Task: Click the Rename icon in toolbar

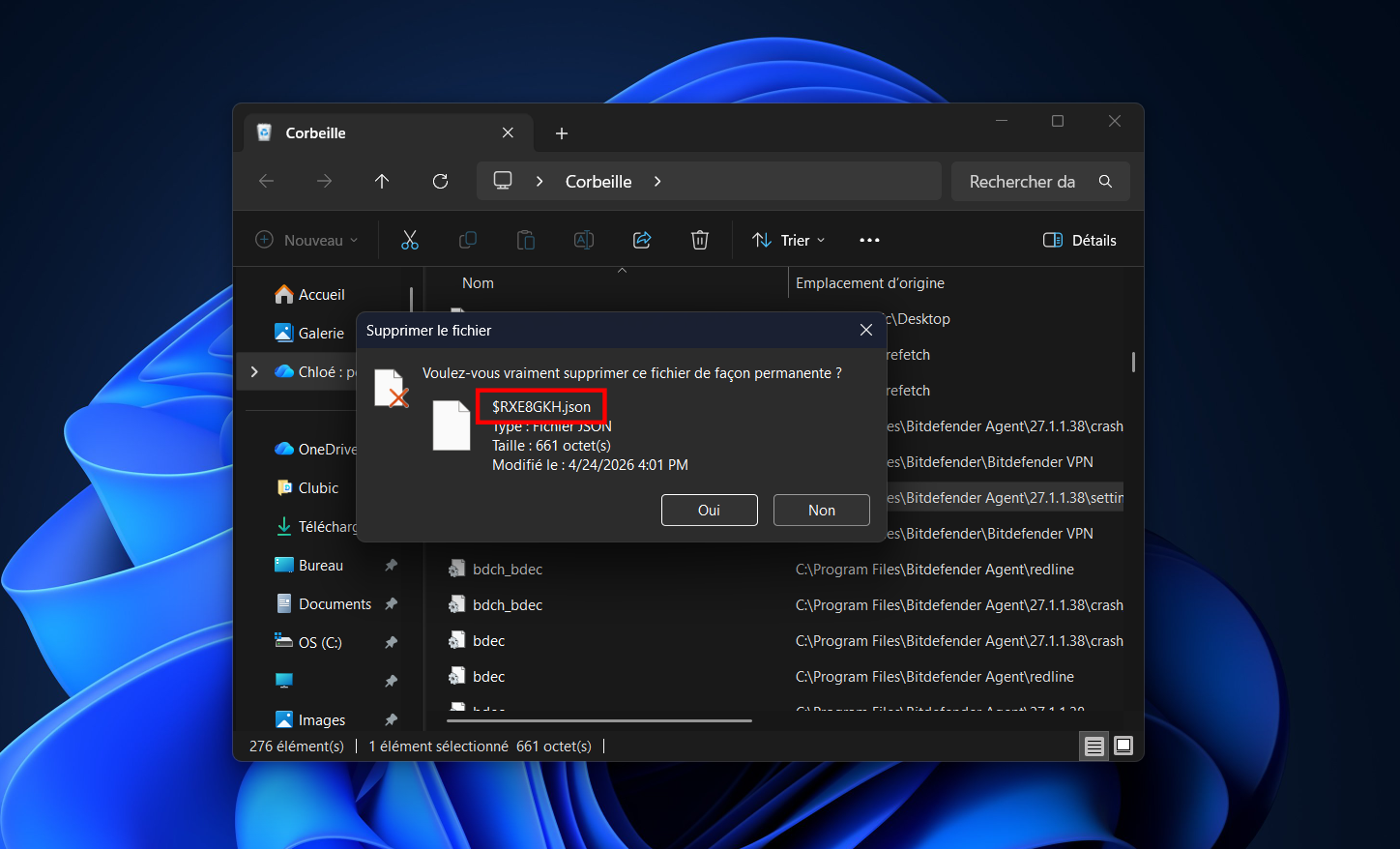Action: 584,240
